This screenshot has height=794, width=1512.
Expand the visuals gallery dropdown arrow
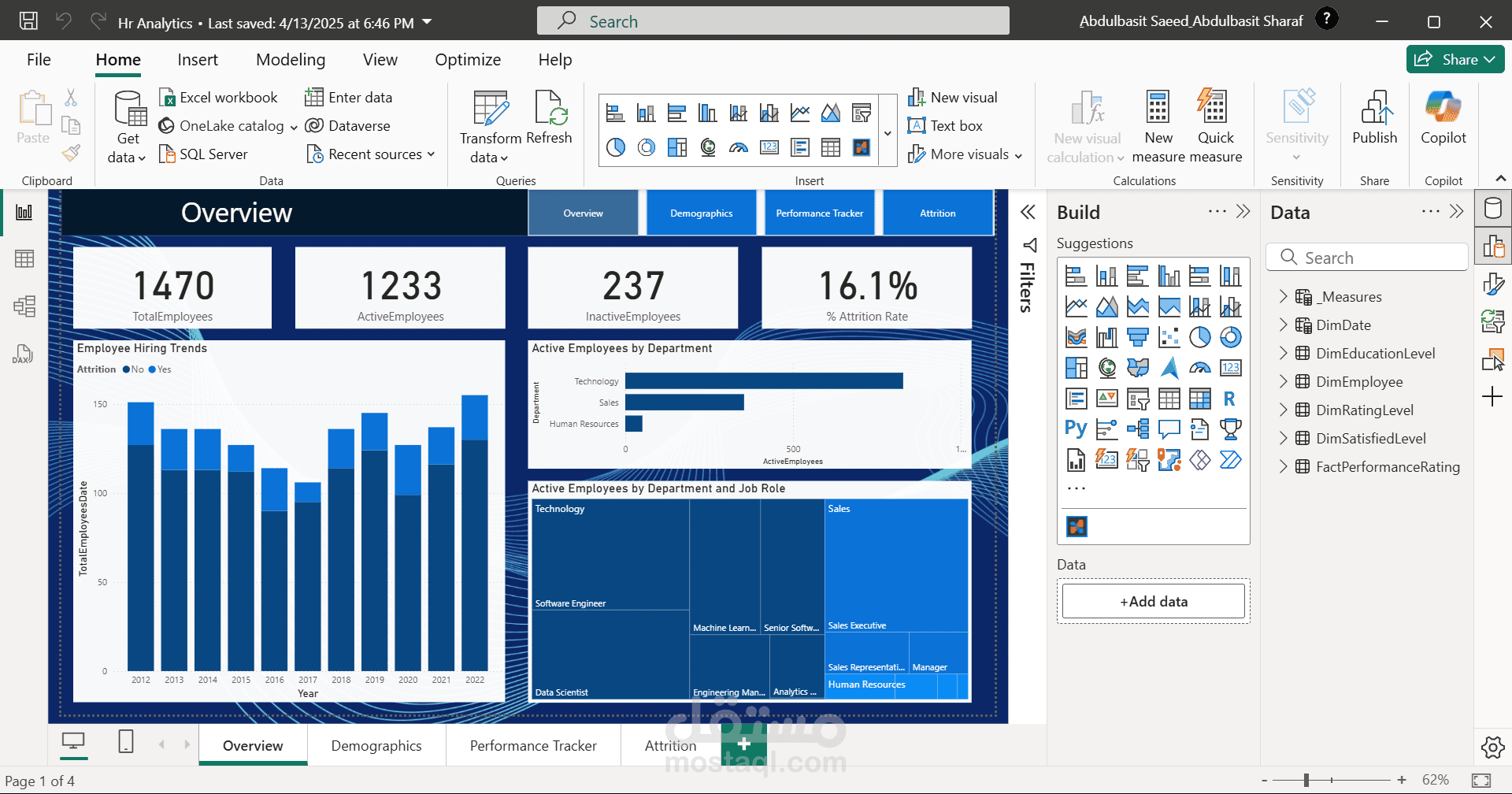coord(888,132)
